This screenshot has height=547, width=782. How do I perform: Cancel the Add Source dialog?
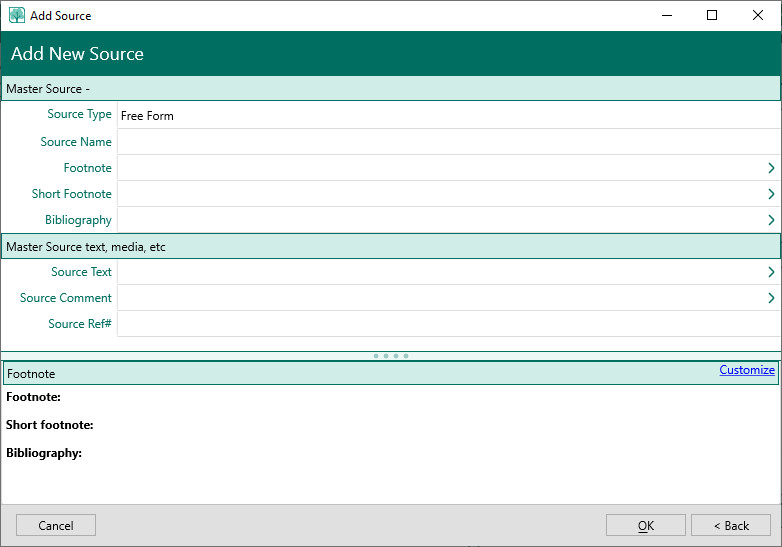56,525
